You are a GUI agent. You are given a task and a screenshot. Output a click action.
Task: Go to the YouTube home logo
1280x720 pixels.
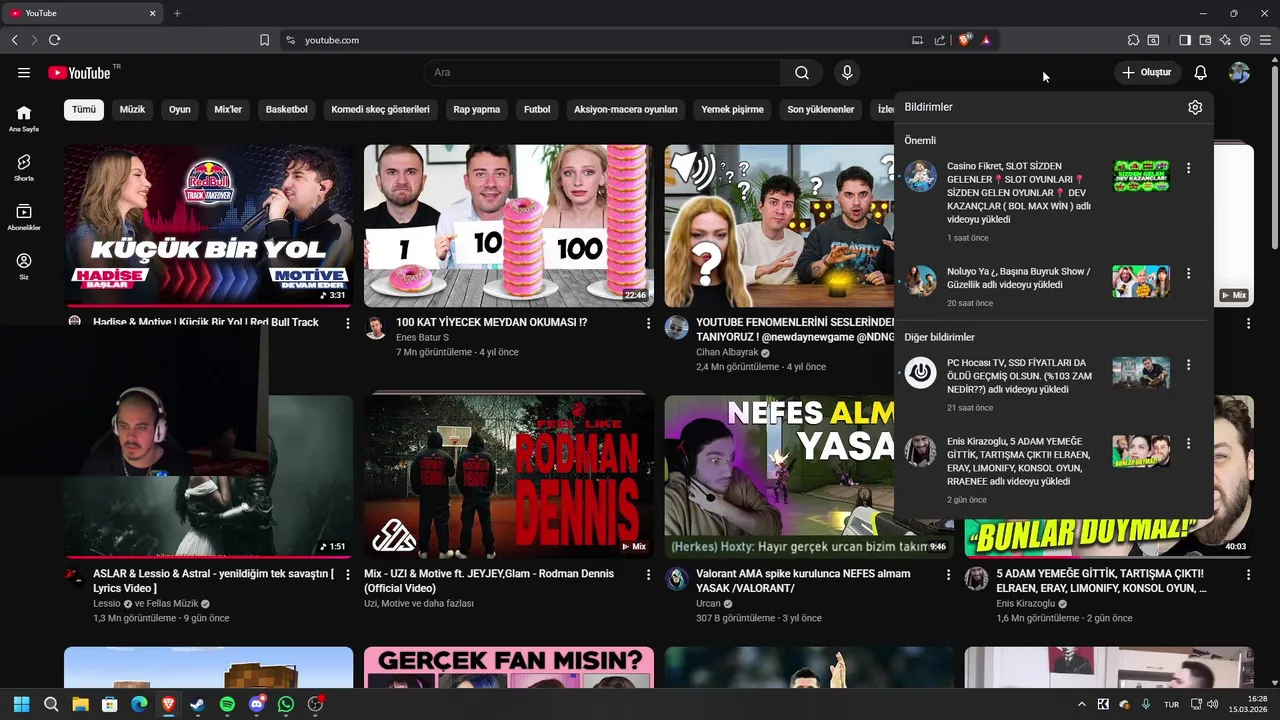(79, 72)
